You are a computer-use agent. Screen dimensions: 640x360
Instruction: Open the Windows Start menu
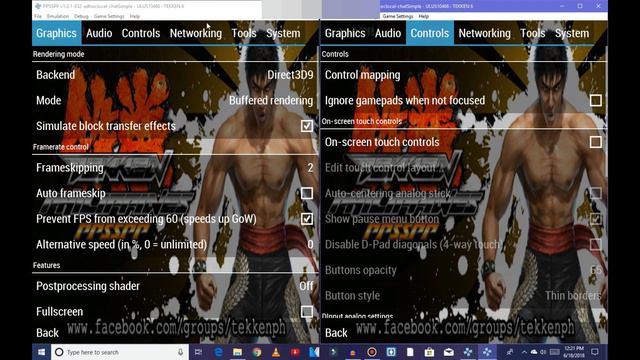click(x=41, y=352)
